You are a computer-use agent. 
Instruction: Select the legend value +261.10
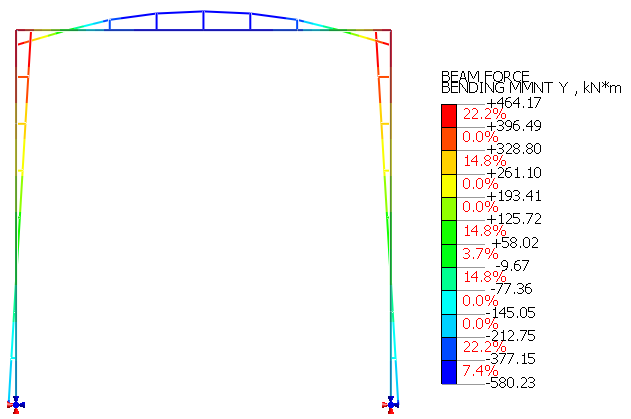[514, 173]
